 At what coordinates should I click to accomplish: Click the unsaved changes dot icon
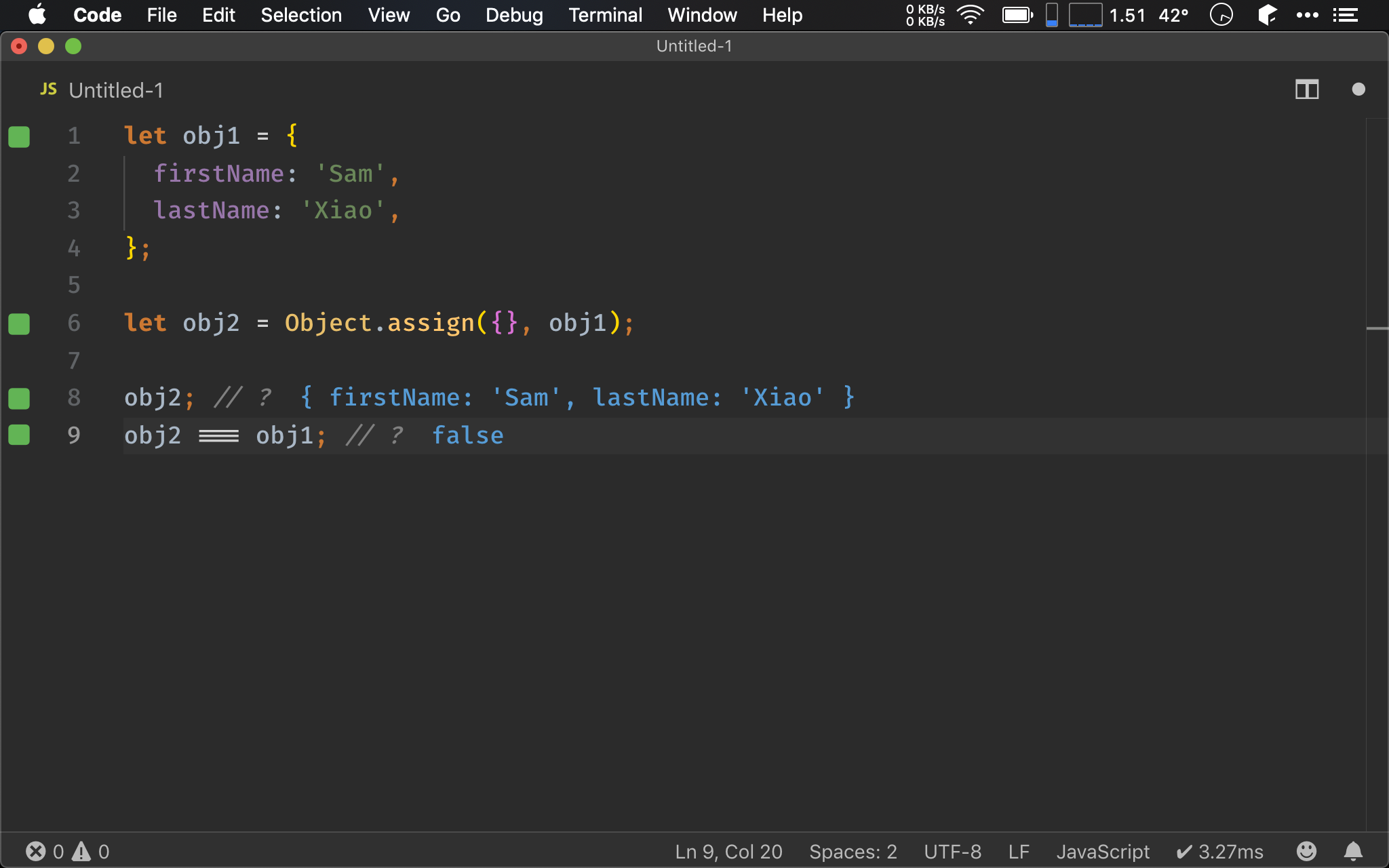click(x=1358, y=90)
